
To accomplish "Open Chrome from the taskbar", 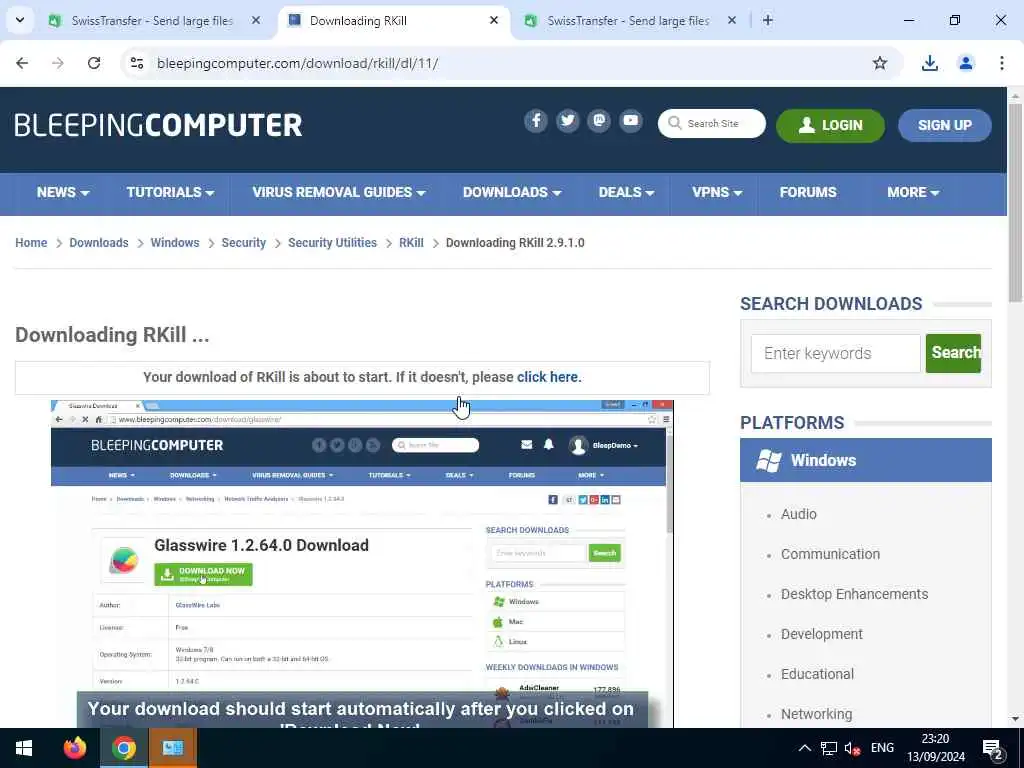I will pos(124,748).
